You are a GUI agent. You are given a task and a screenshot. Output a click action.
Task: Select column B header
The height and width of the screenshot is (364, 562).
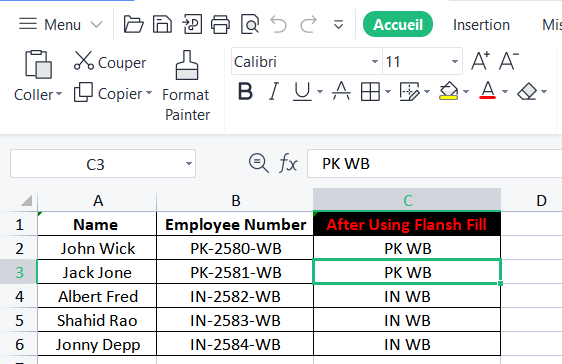click(235, 200)
